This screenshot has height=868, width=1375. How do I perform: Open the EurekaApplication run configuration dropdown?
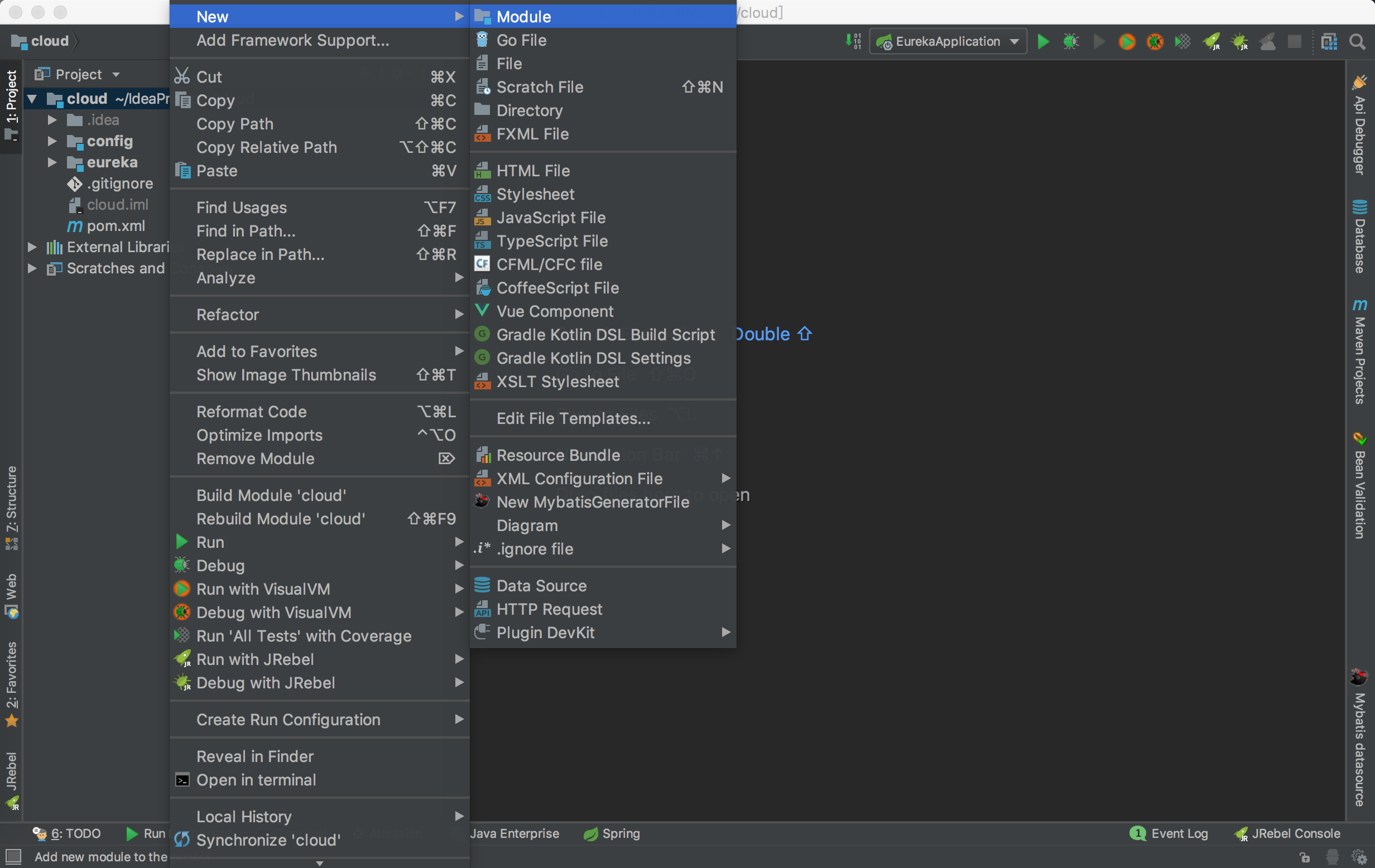948,42
